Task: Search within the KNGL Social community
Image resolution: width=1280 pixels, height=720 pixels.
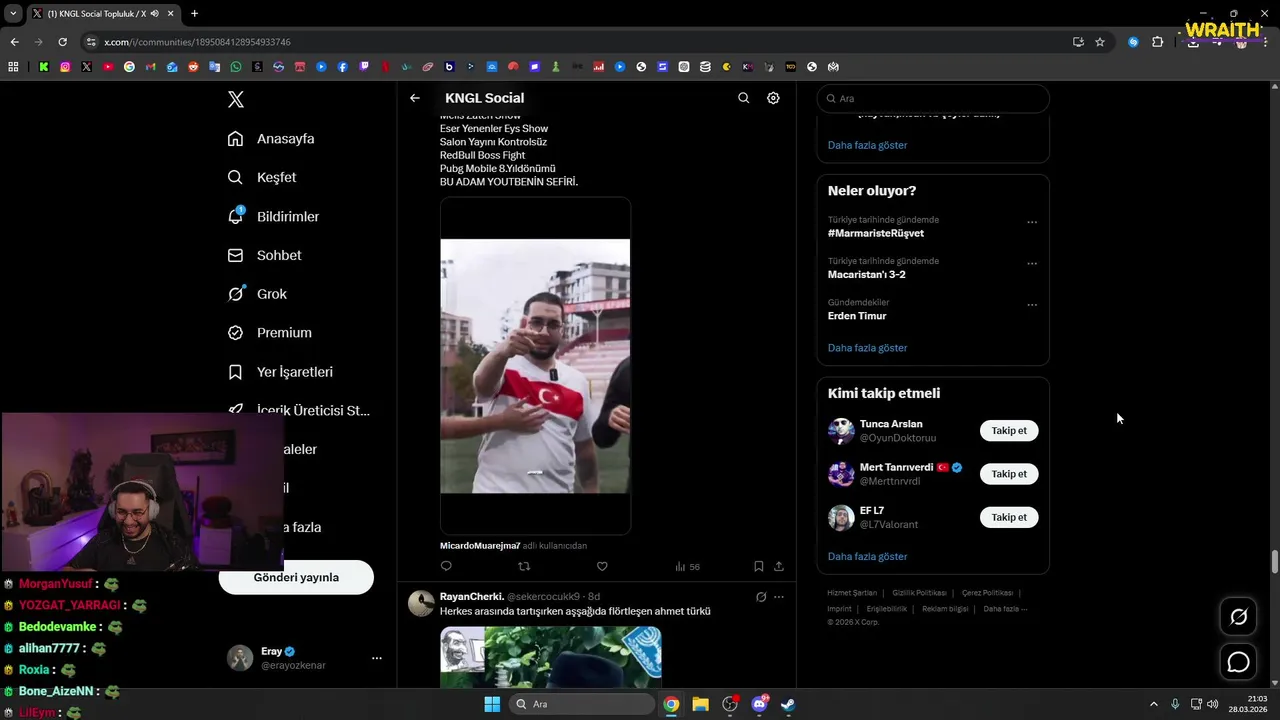Action: point(743,98)
